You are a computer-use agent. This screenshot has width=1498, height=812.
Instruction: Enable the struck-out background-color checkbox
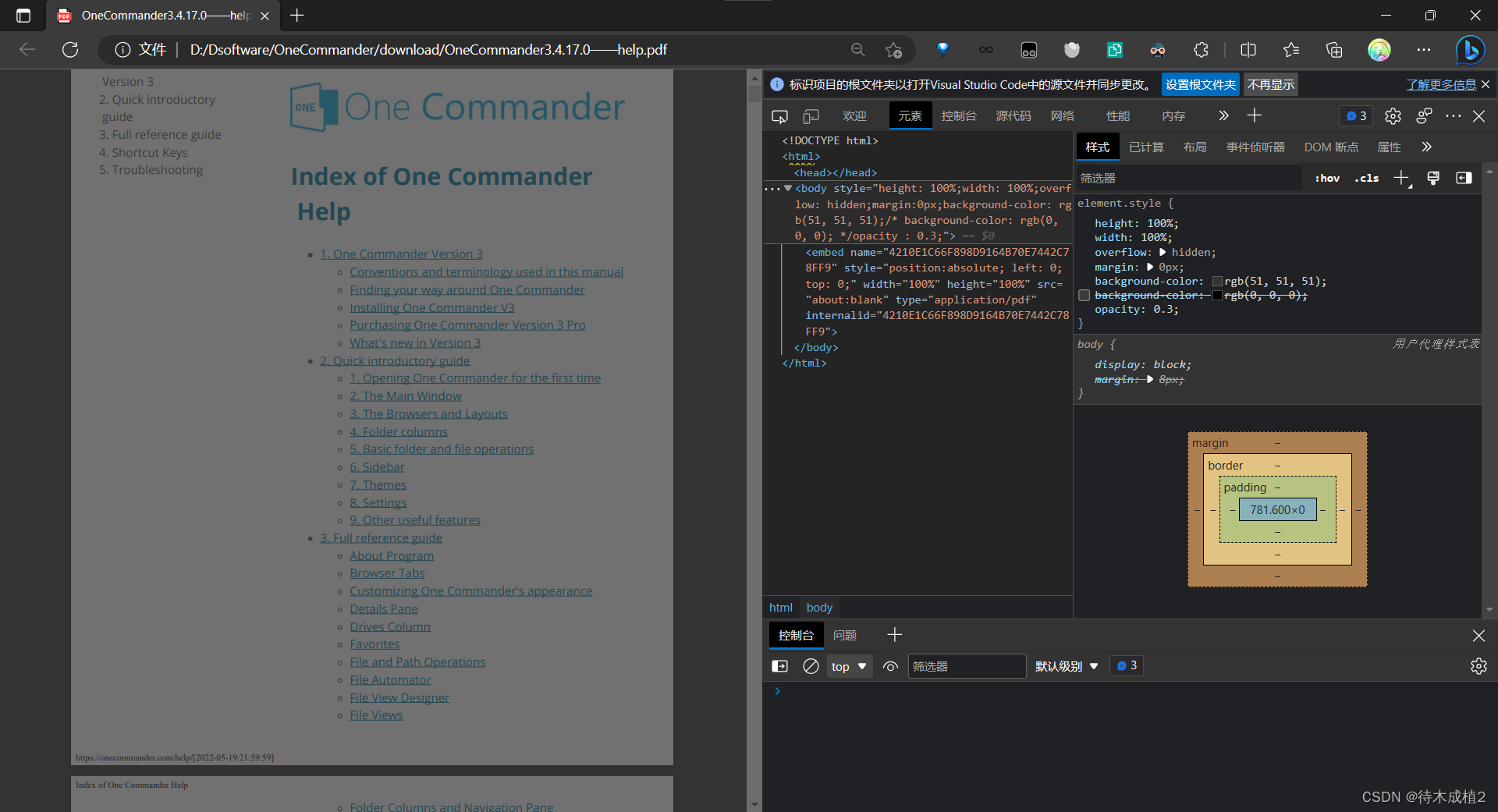point(1084,296)
